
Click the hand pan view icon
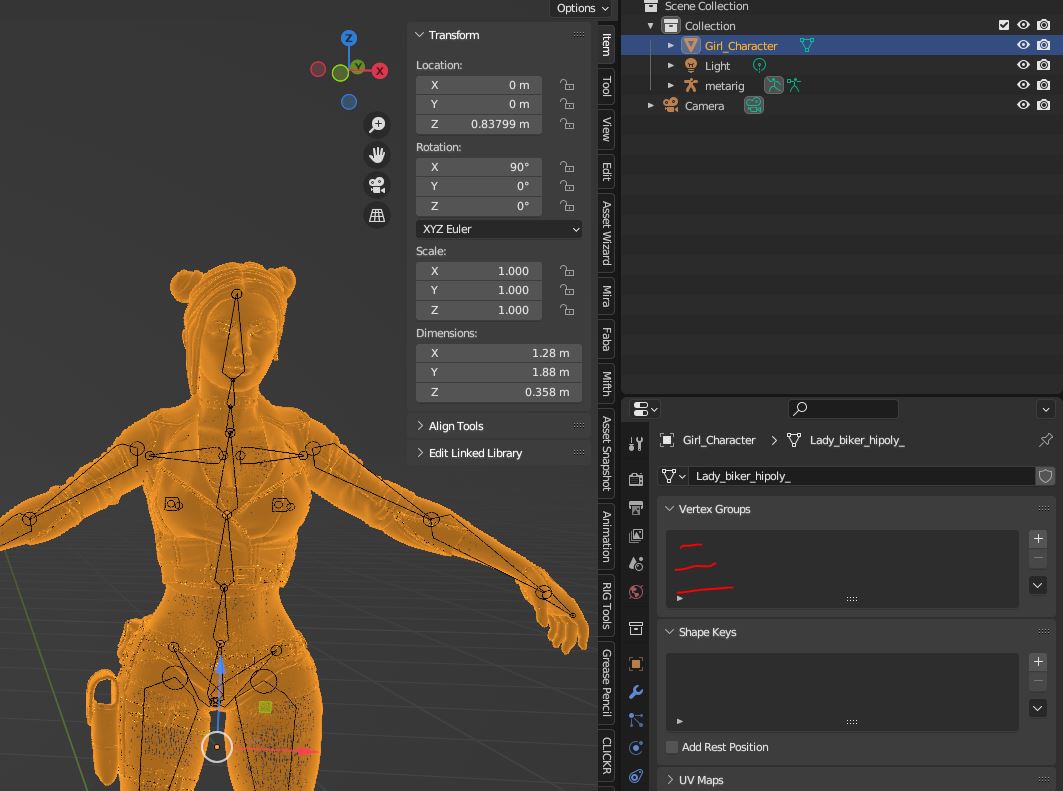coord(377,155)
